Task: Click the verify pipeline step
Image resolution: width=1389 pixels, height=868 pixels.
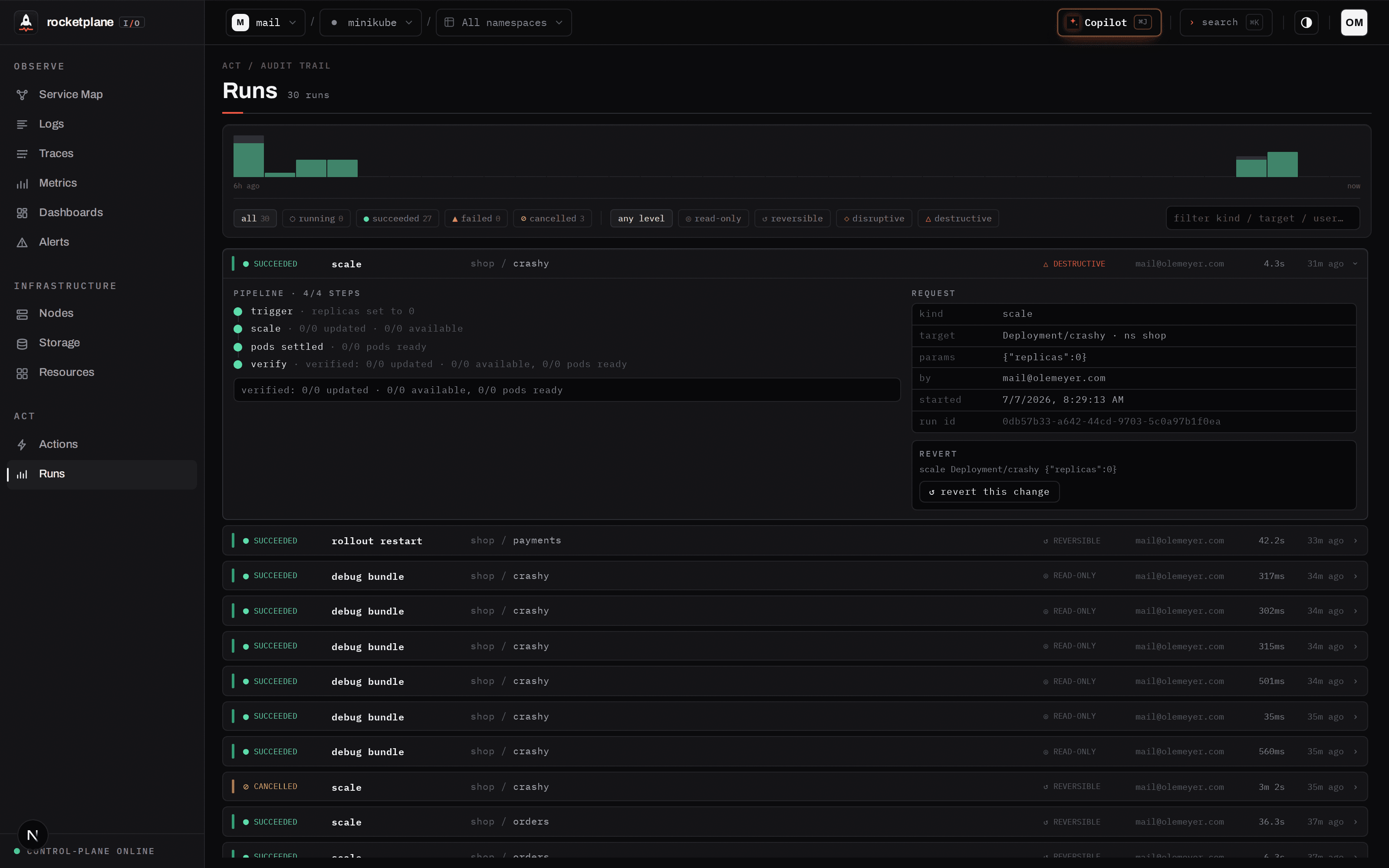Action: (430, 365)
